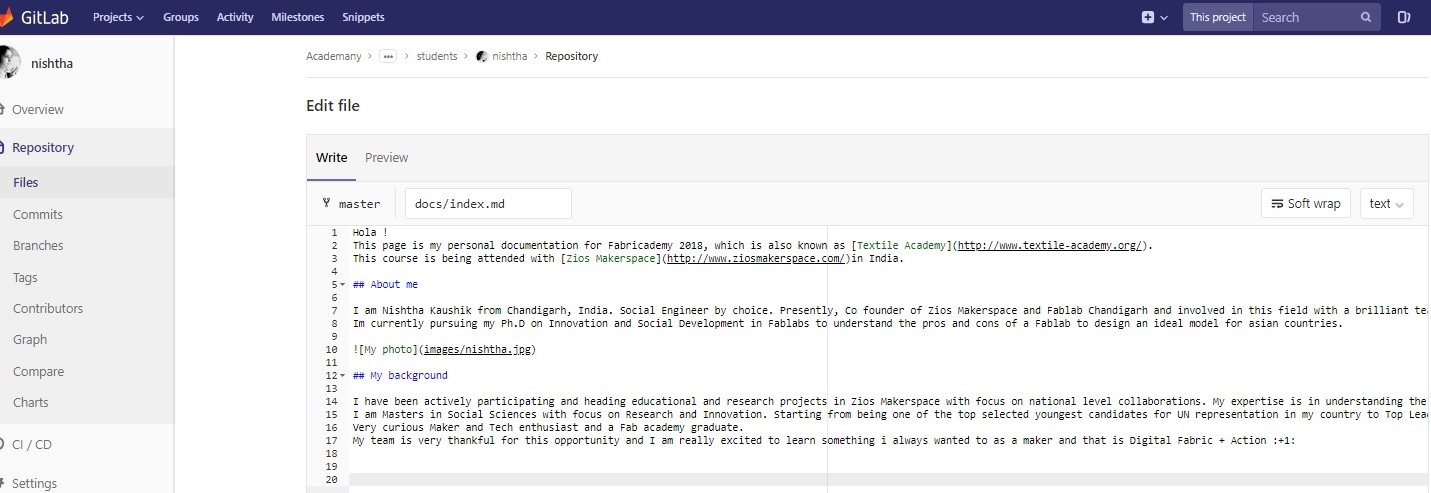
Task: Click the images/nishtha.jpg path in editor
Action: [480, 349]
